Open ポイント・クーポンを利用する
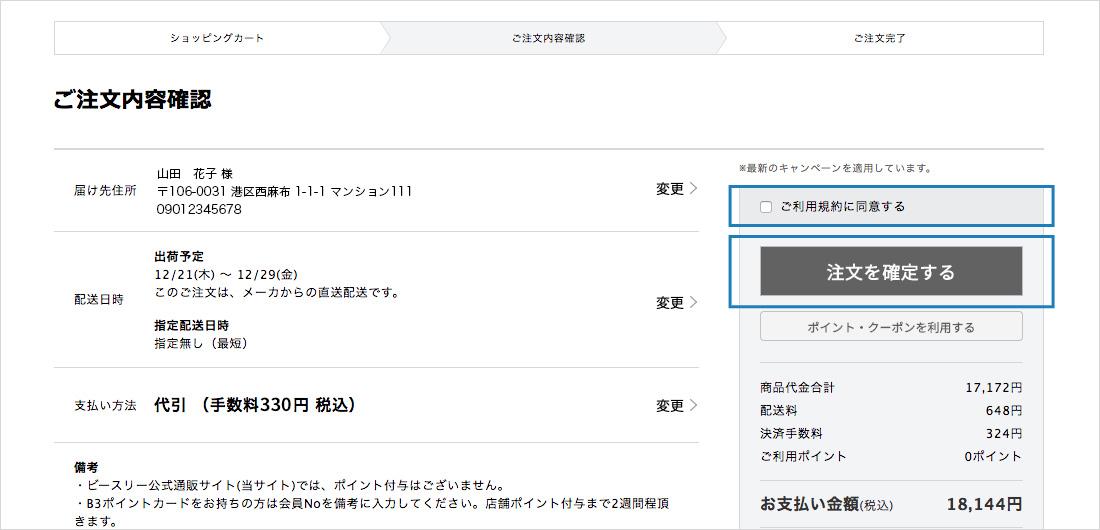 coord(891,327)
